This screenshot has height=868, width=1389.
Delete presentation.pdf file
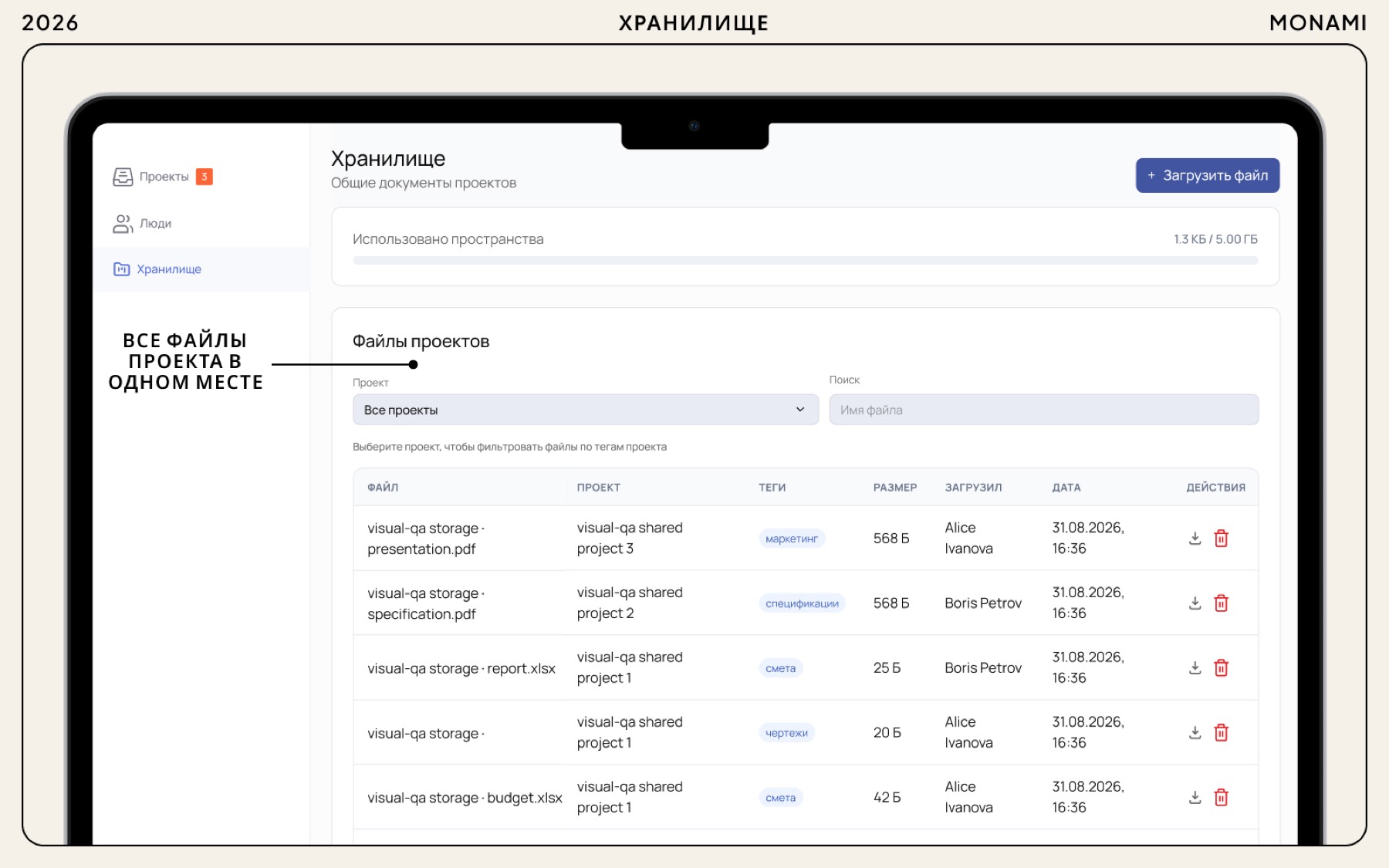pos(1221,539)
